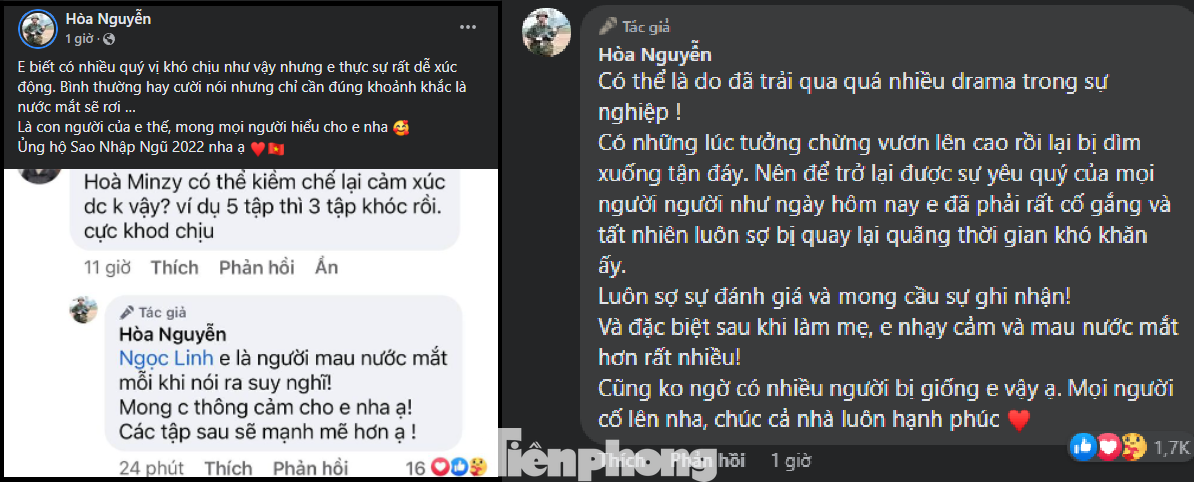1194x482 pixels.
Task: Click the 1 giờ timestamp under right comment
Action: pyautogui.click(x=790, y=461)
